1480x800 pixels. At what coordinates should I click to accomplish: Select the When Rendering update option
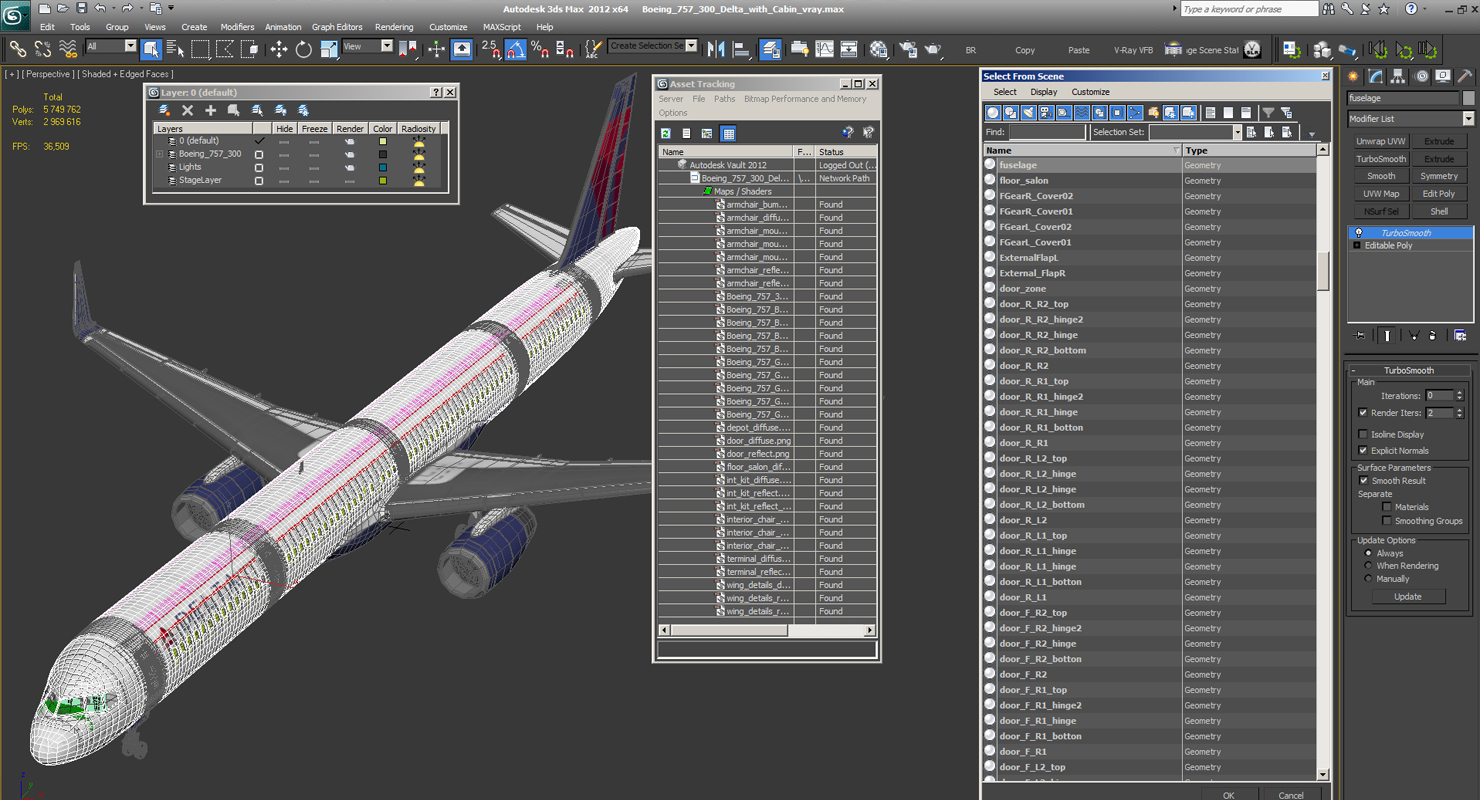coord(1368,566)
